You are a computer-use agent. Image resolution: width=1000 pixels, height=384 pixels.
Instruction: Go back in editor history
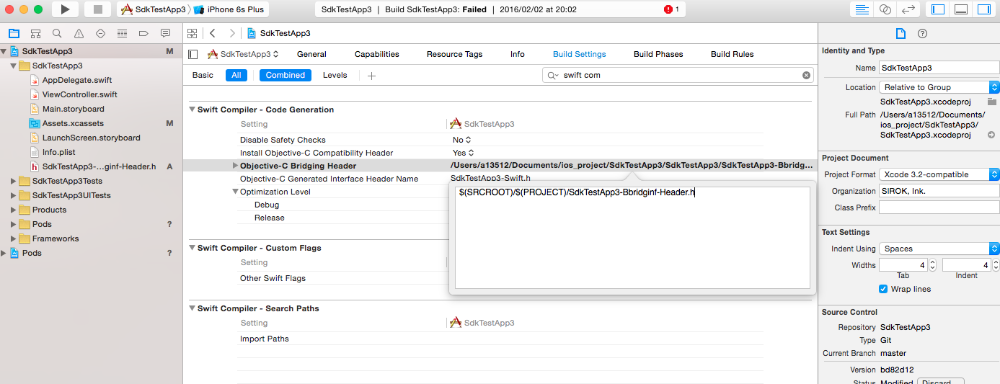tap(213, 33)
